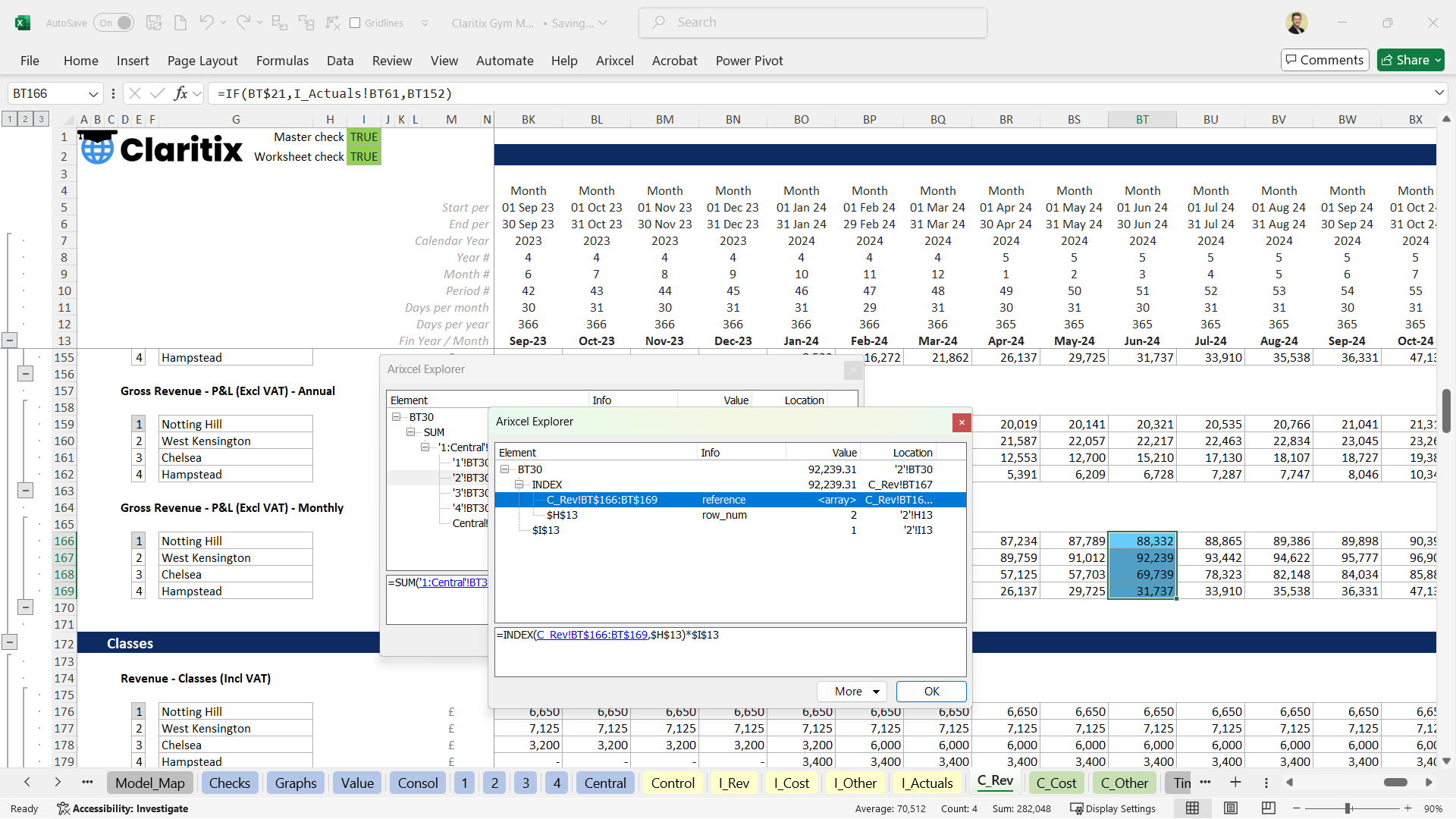Click the Trace Precedents icon
Image resolution: width=1456 pixels, height=819 pixels.
pos(279,23)
